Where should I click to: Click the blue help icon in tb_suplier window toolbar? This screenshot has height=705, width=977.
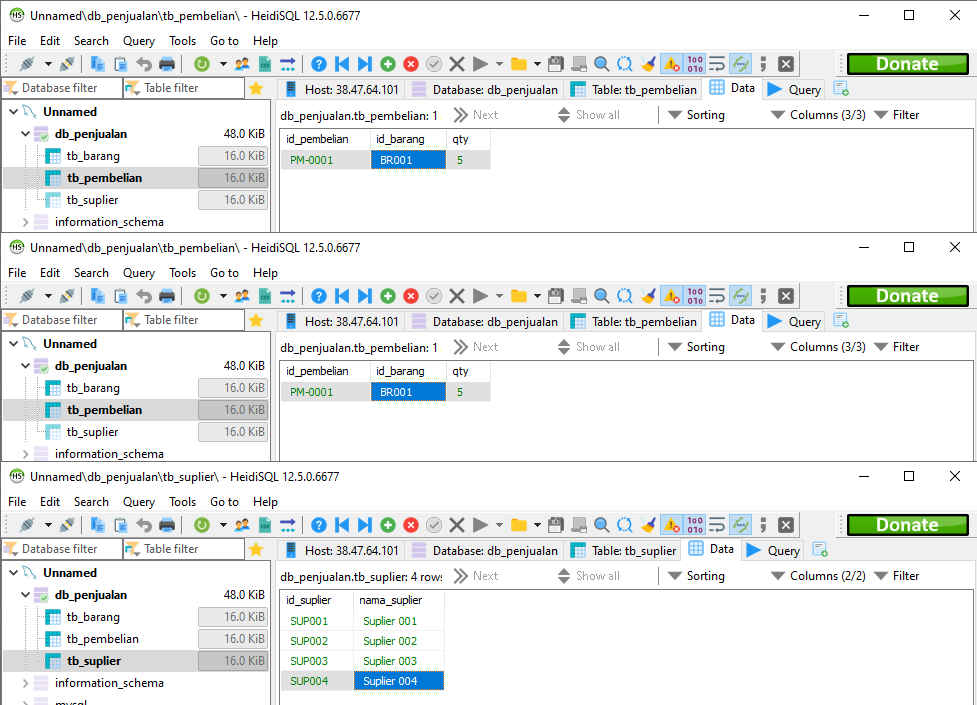319,525
